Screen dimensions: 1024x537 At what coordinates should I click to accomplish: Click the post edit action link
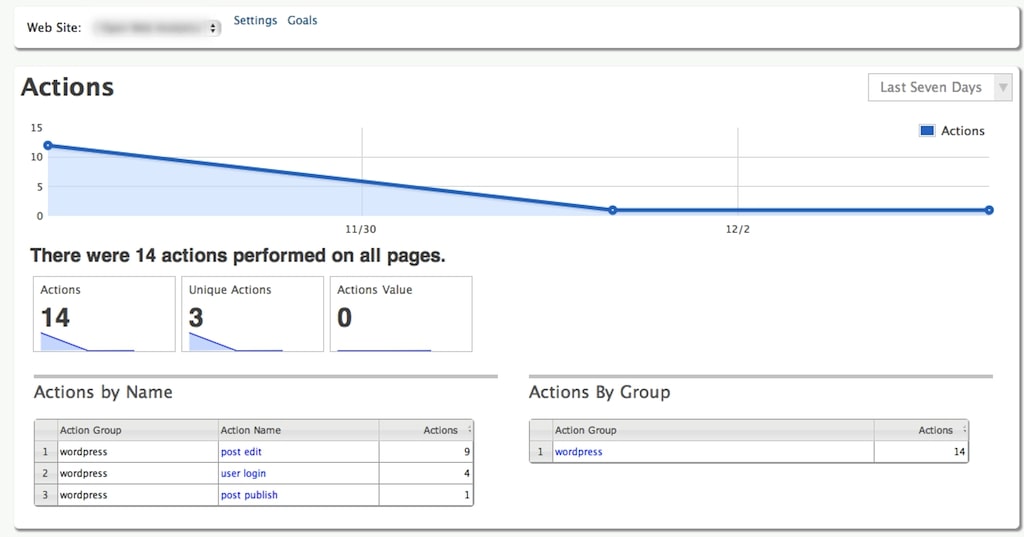coord(241,451)
